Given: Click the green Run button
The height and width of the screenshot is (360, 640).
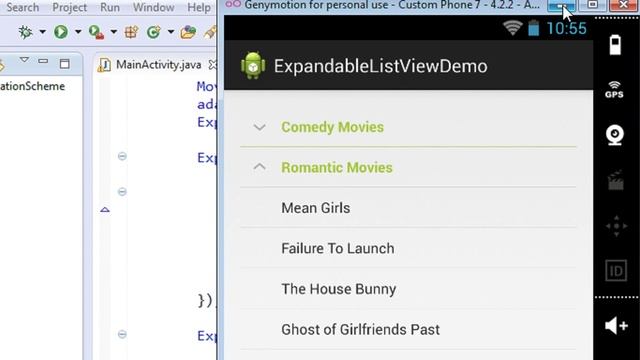Looking at the screenshot, I should tap(61, 32).
